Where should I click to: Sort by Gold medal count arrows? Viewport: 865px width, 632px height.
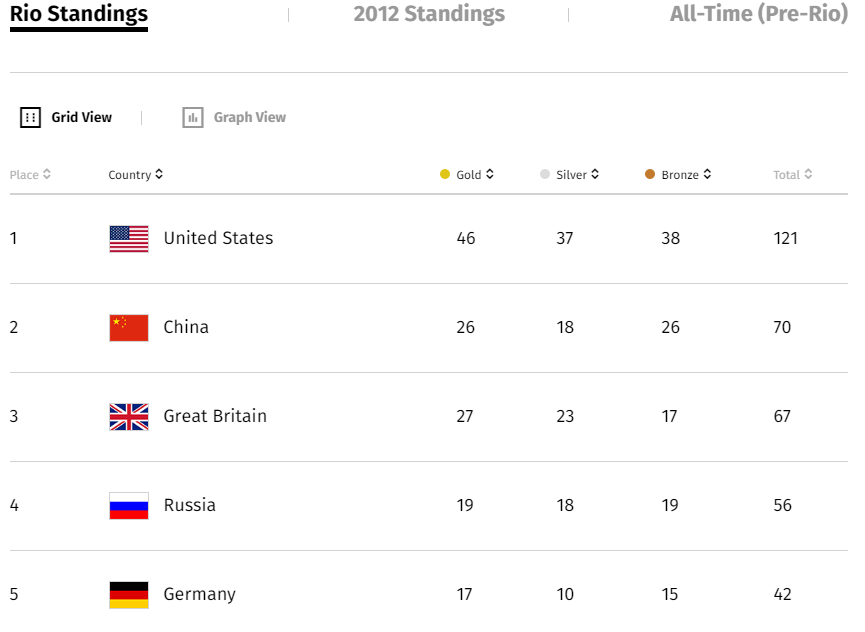coord(489,174)
